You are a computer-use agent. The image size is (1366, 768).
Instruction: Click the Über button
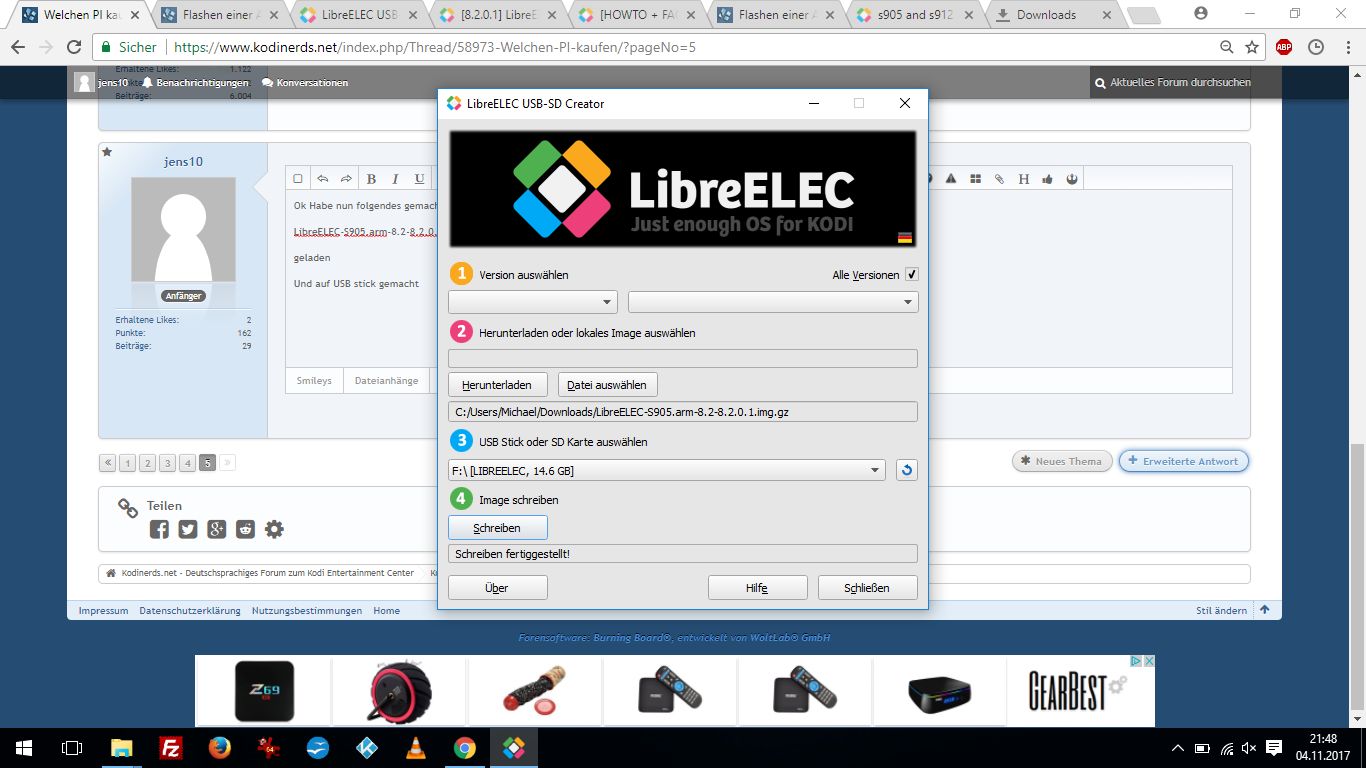tap(497, 588)
